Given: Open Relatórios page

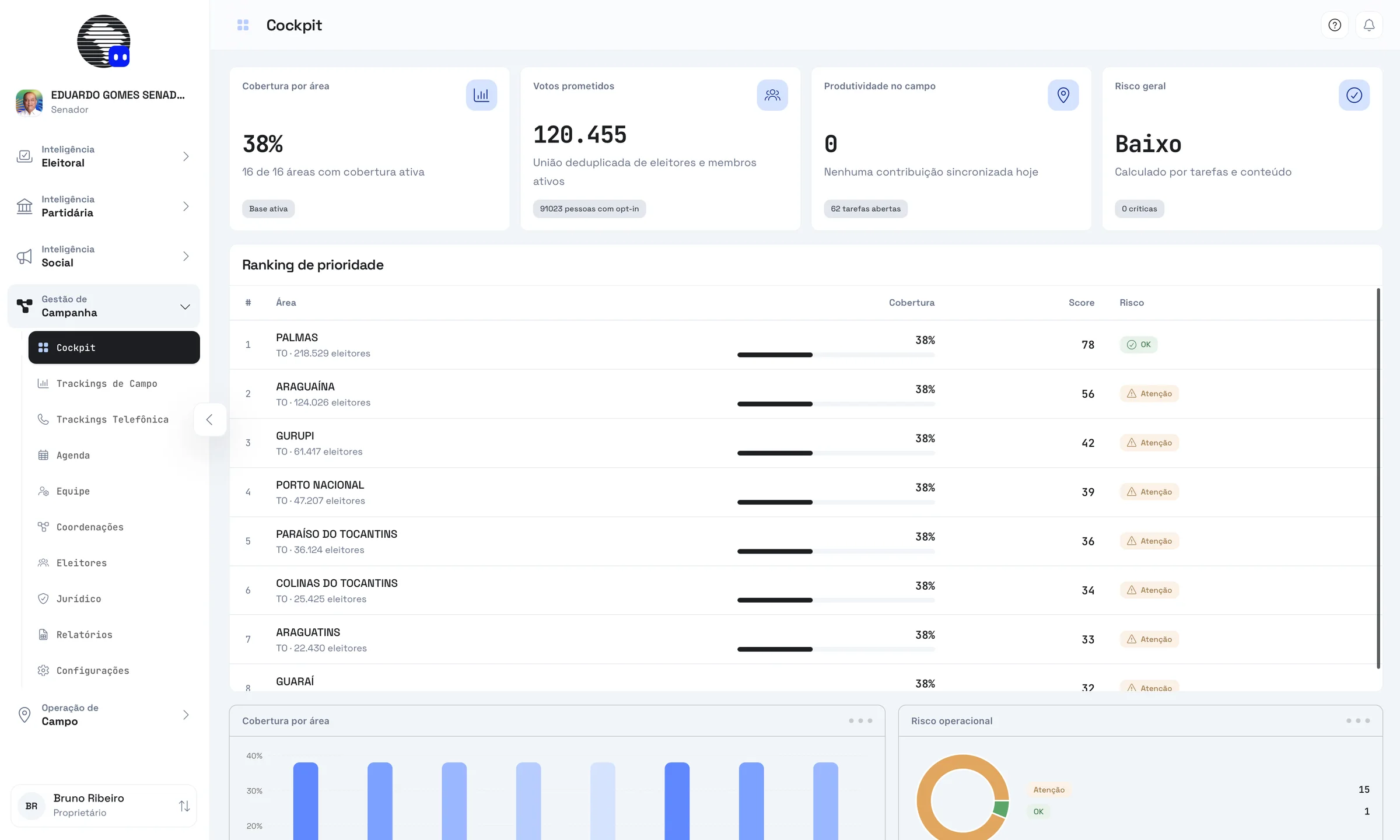Looking at the screenshot, I should pyautogui.click(x=114, y=635).
